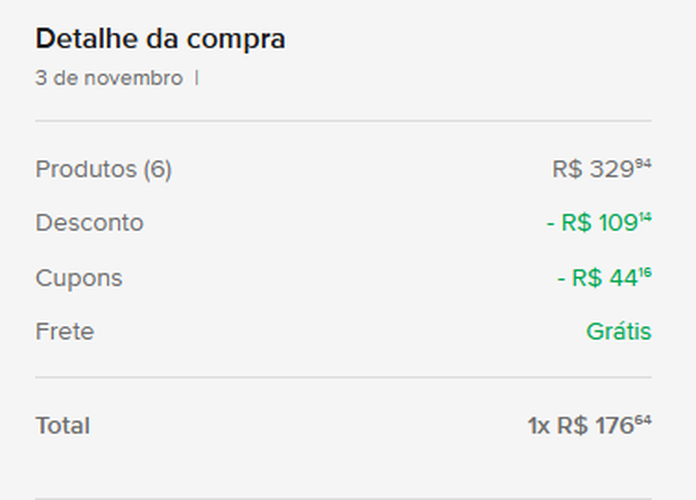Screen dimensions: 696x500
Task: Click the horizontal line above Total row
Action: click(343, 378)
